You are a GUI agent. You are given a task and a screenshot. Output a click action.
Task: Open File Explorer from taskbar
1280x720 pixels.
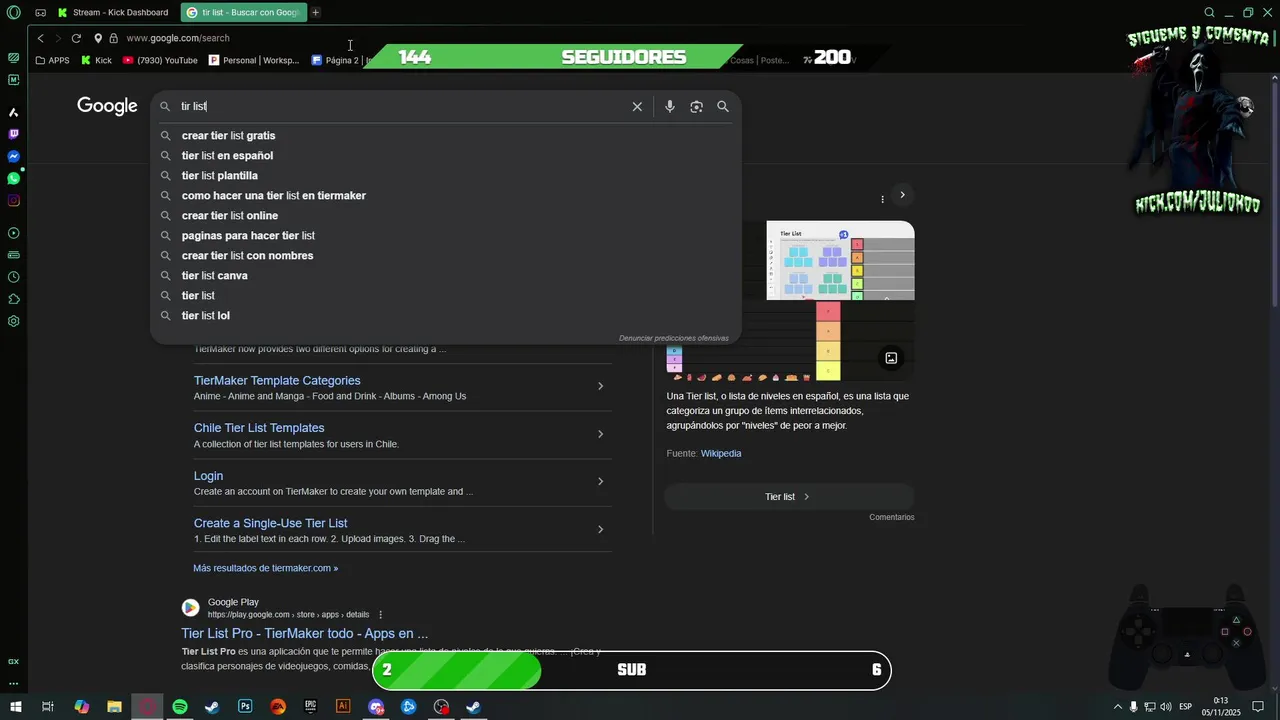[x=114, y=707]
